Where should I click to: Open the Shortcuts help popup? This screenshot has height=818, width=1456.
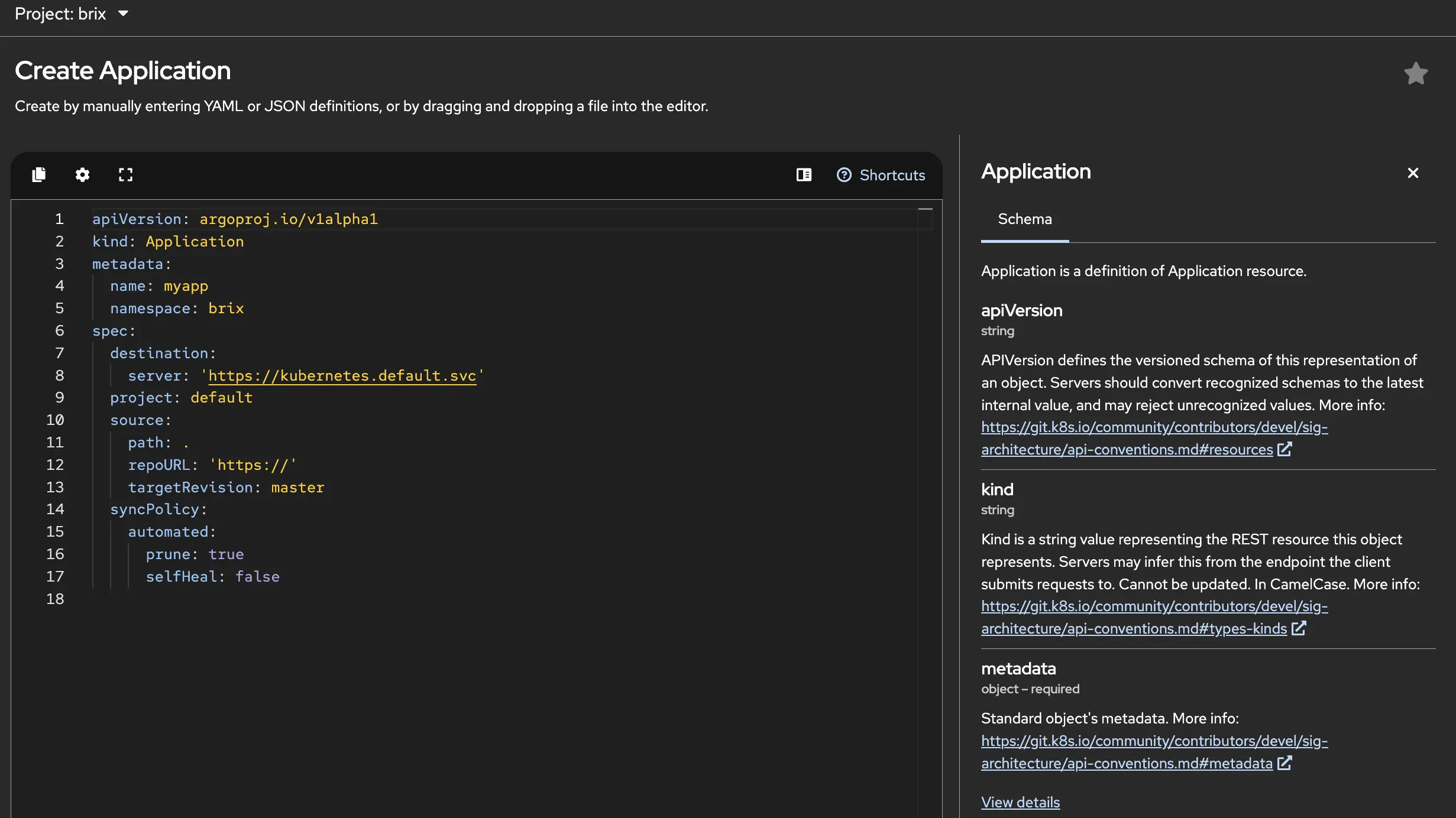click(x=881, y=174)
